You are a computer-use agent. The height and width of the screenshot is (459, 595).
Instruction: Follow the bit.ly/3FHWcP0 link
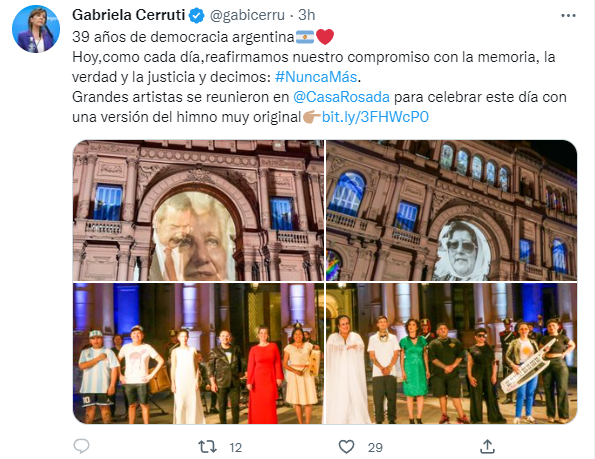click(375, 117)
